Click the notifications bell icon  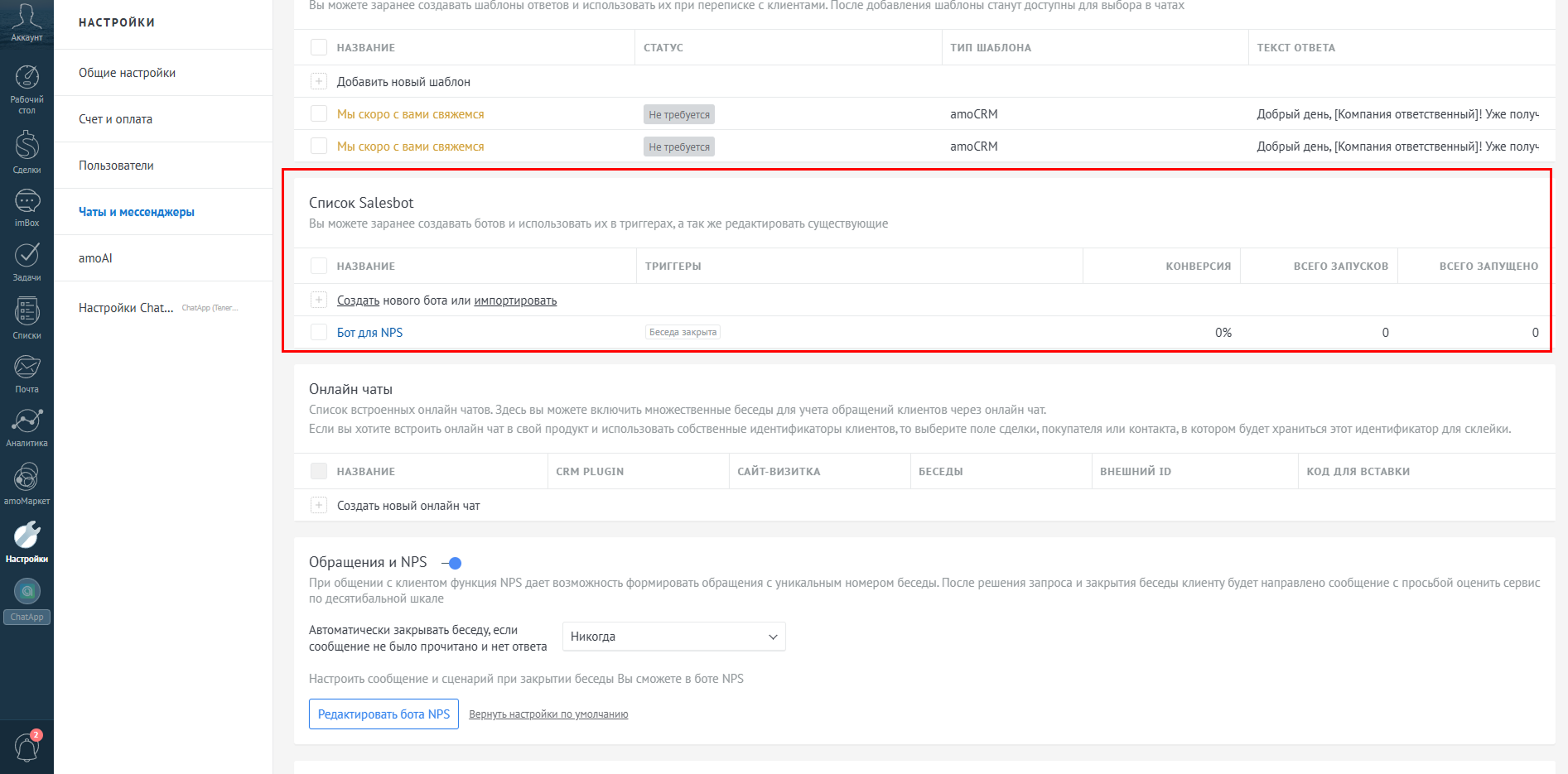(27, 747)
